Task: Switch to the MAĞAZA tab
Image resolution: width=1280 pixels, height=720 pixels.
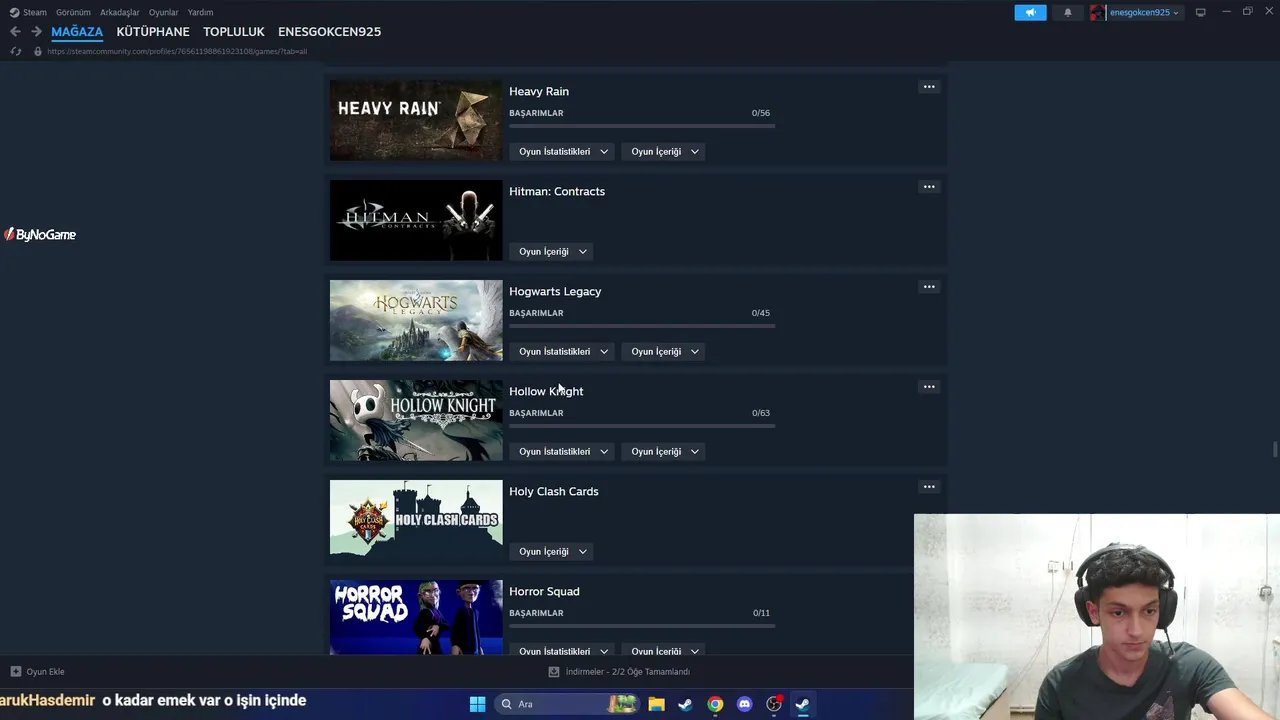Action: (77, 31)
